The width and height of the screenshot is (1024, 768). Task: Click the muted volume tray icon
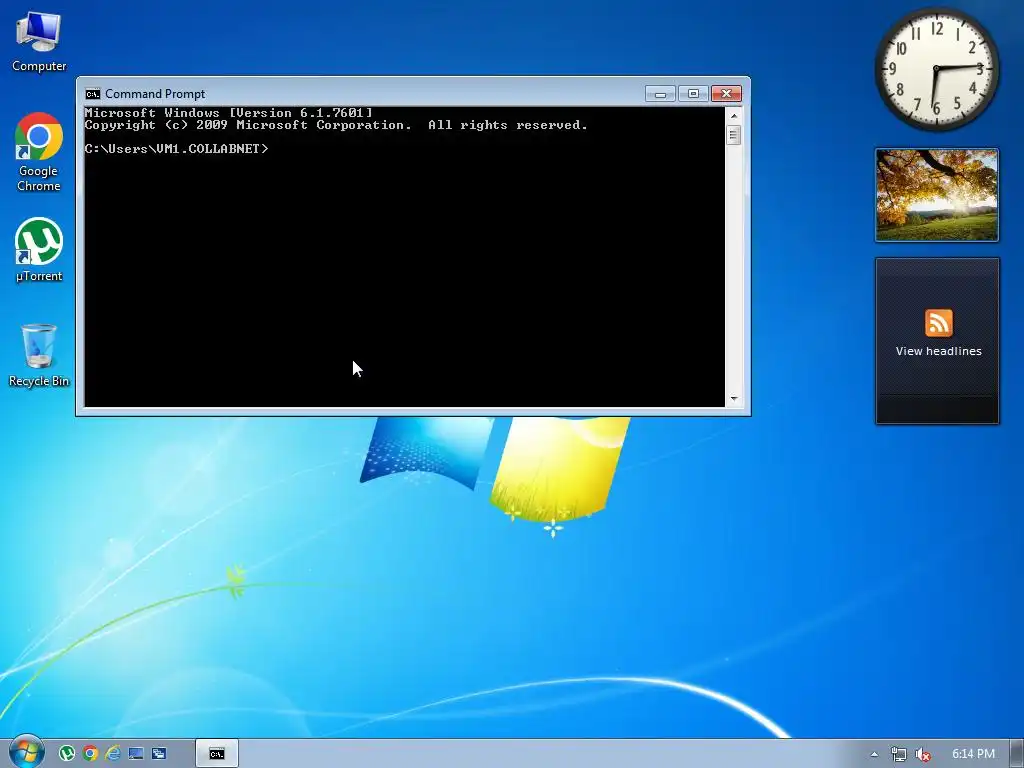pyautogui.click(x=923, y=754)
